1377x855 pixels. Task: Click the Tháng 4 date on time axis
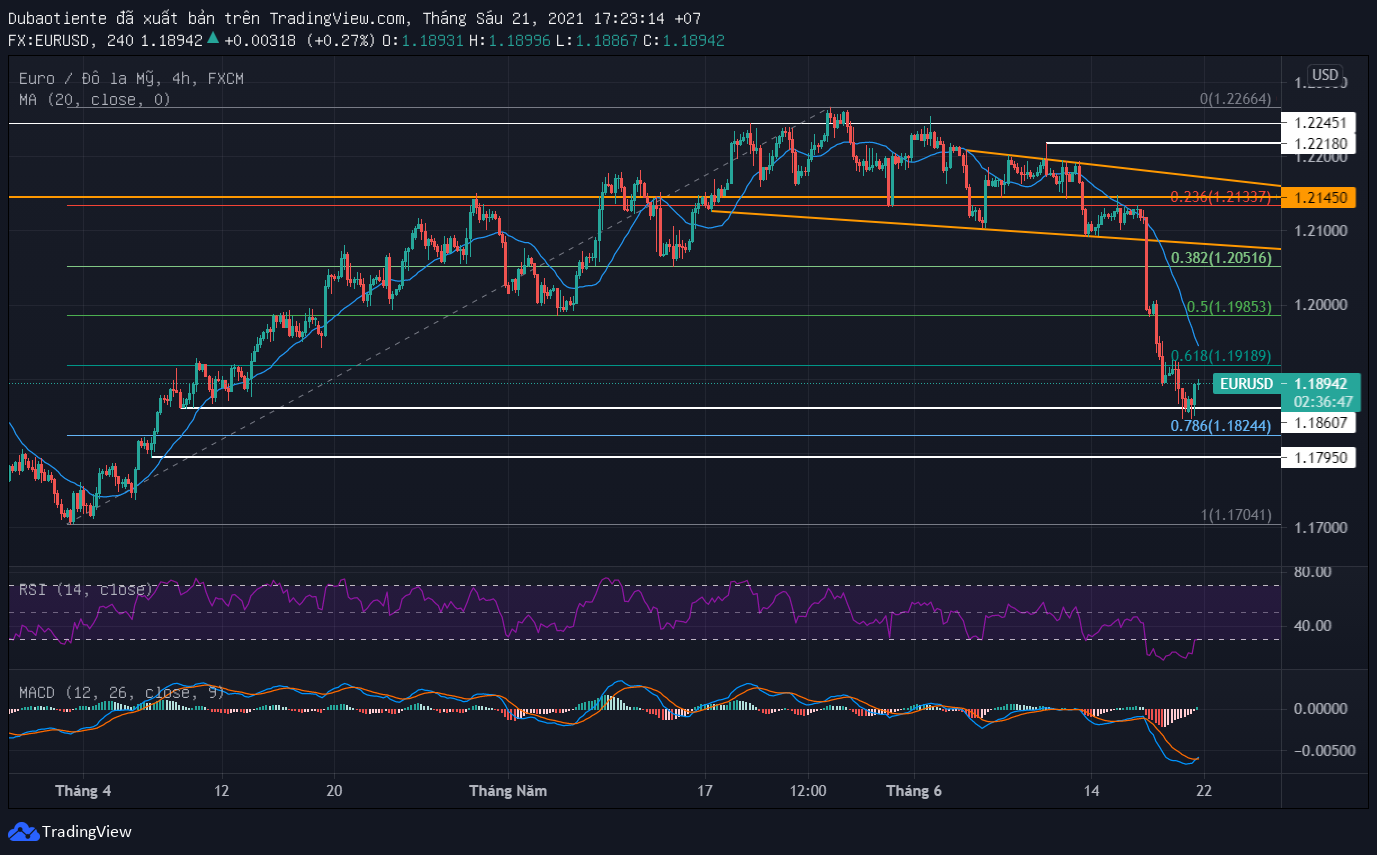click(83, 790)
